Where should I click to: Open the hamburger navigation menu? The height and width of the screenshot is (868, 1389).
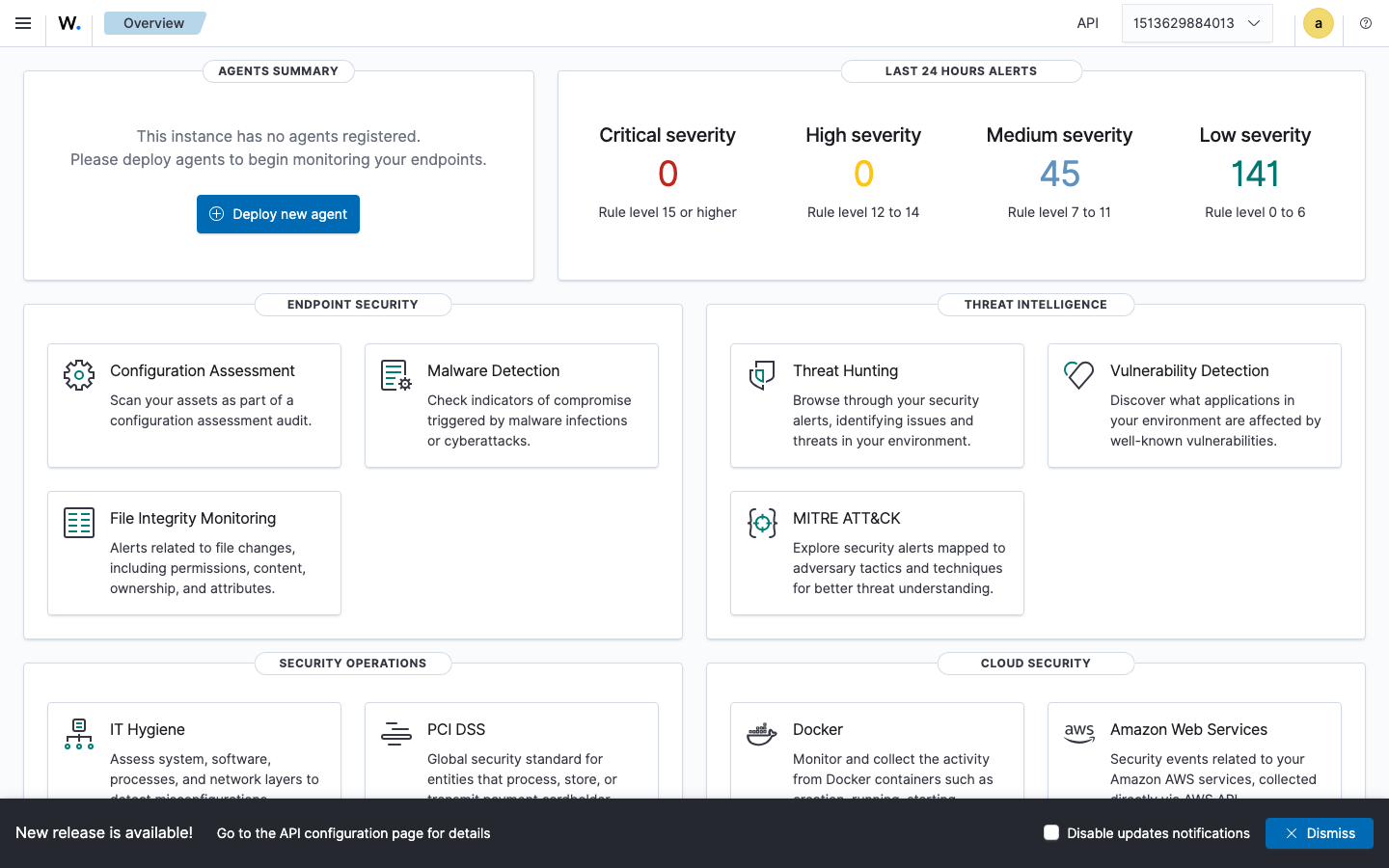(x=23, y=23)
